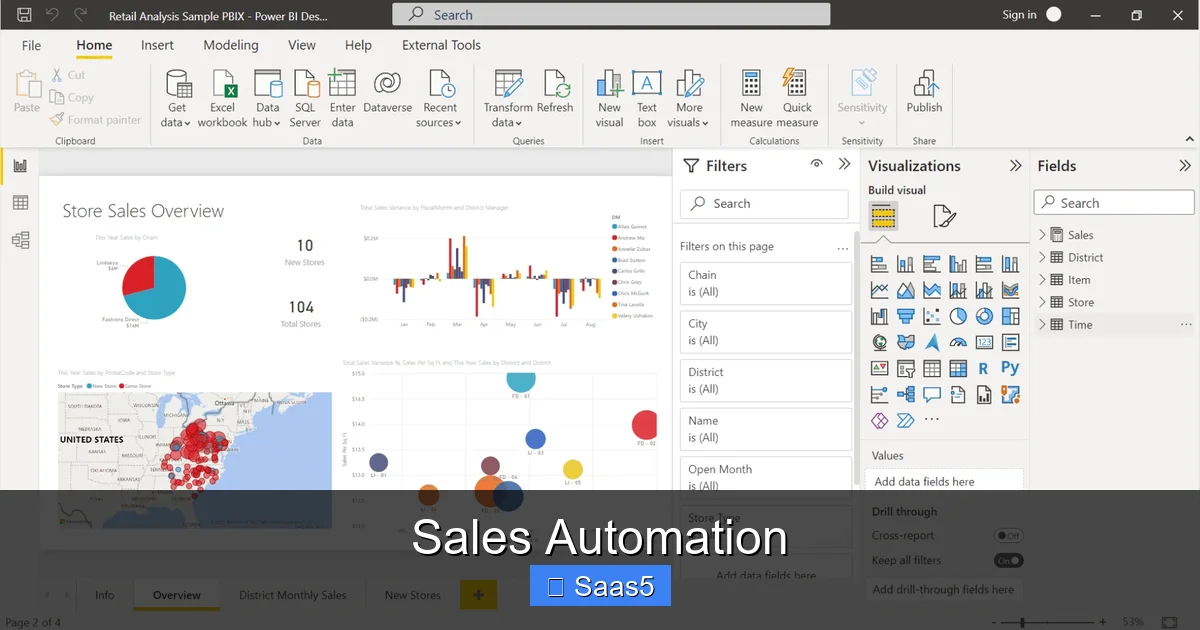
Task: Choose the Q&A speech bubble visual
Action: point(932,394)
